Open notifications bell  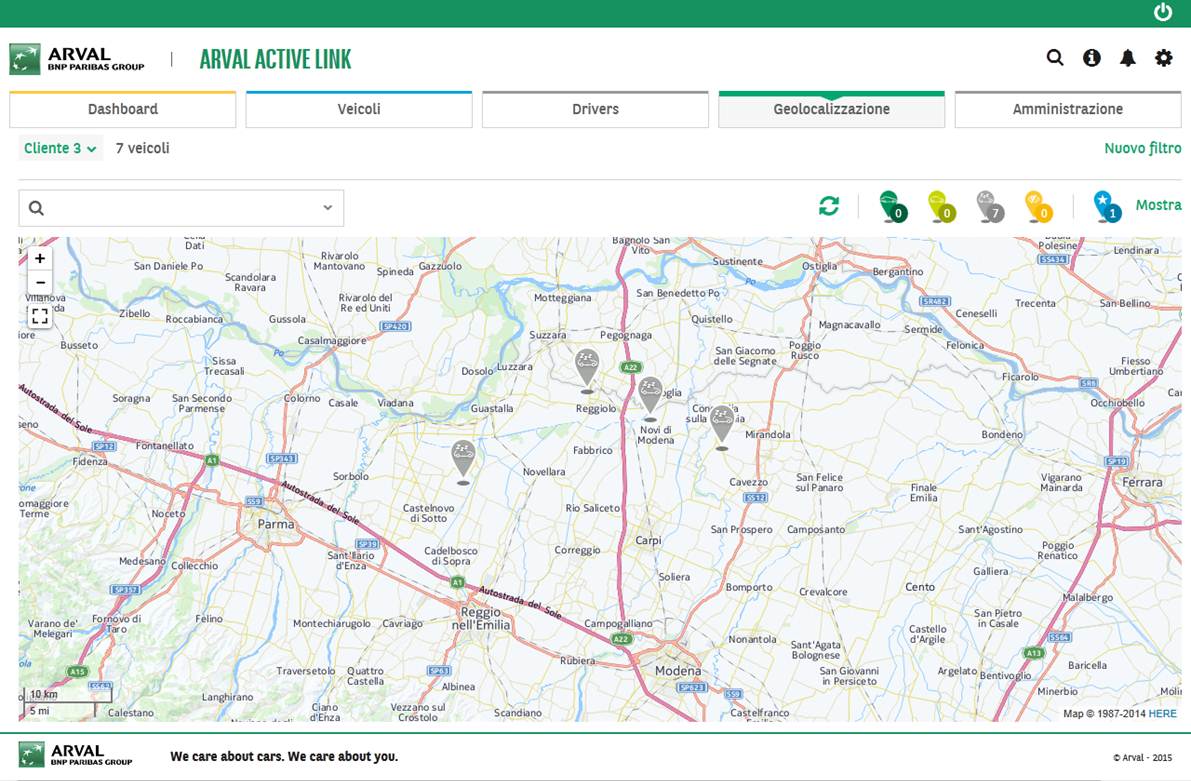(1128, 58)
